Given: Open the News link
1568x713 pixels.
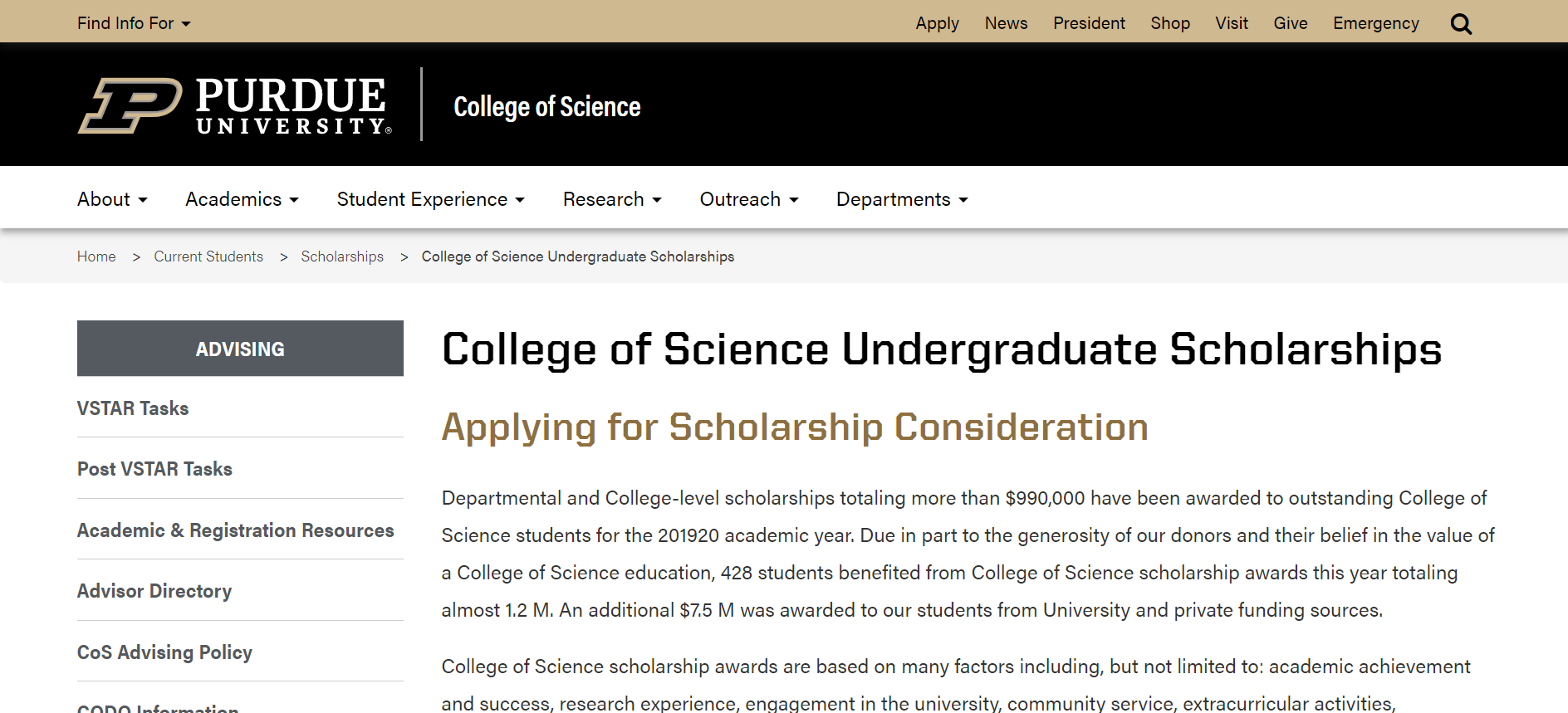Looking at the screenshot, I should [1006, 23].
